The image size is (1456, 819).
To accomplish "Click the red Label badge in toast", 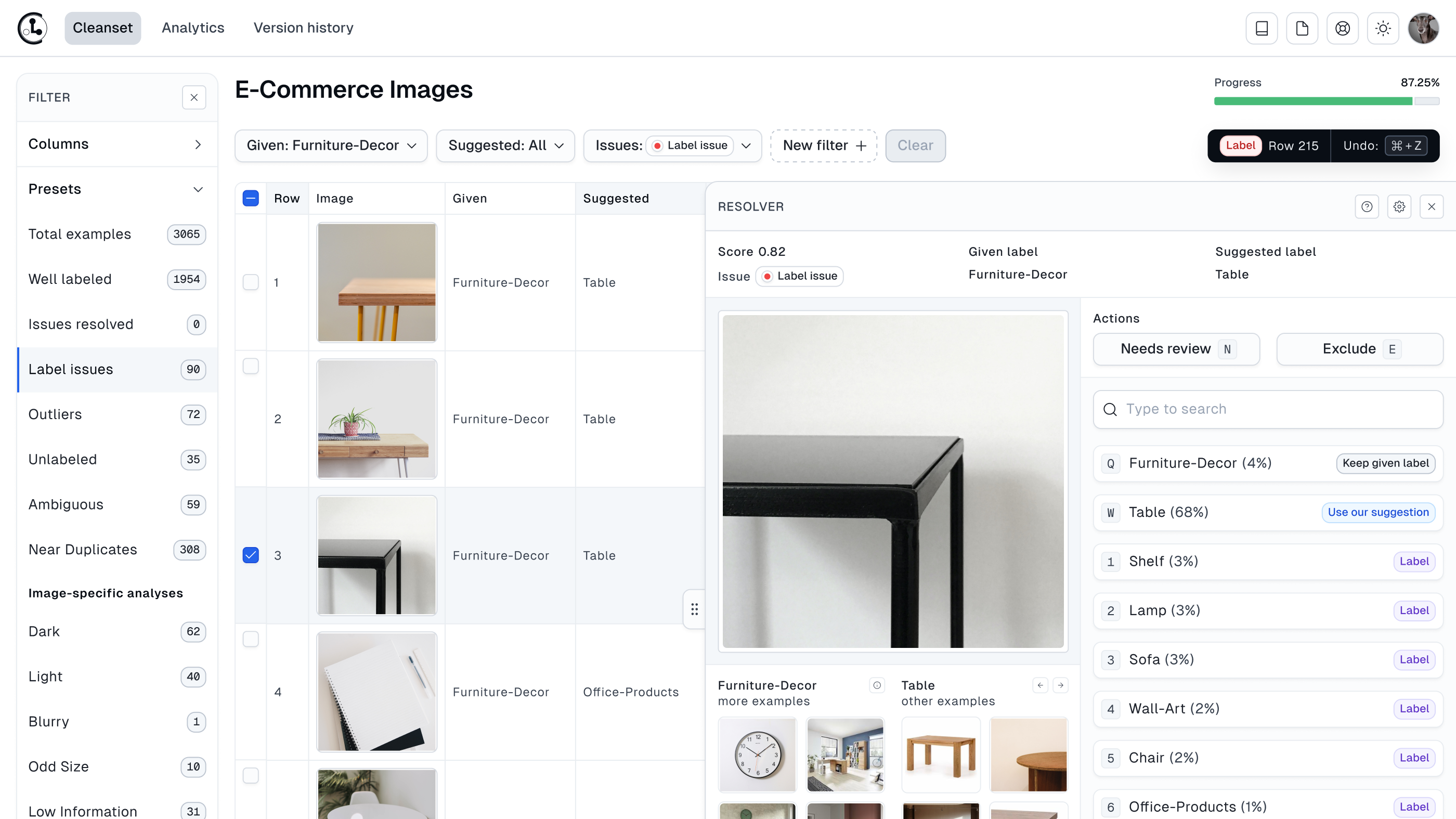I will coord(1240,146).
